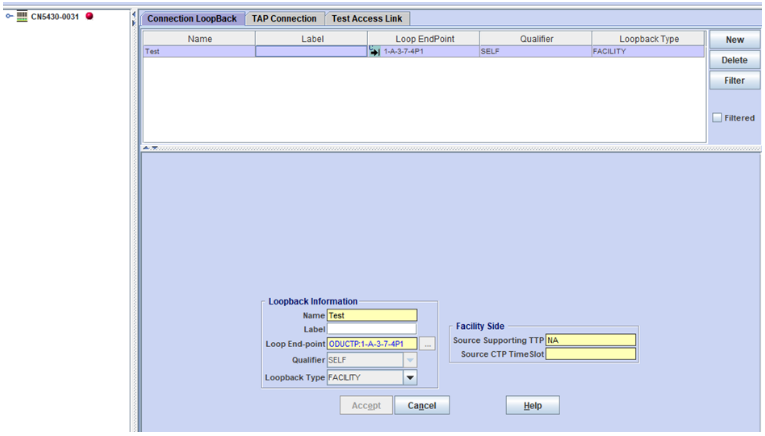Select the Connection LoopBack tab

192,19
